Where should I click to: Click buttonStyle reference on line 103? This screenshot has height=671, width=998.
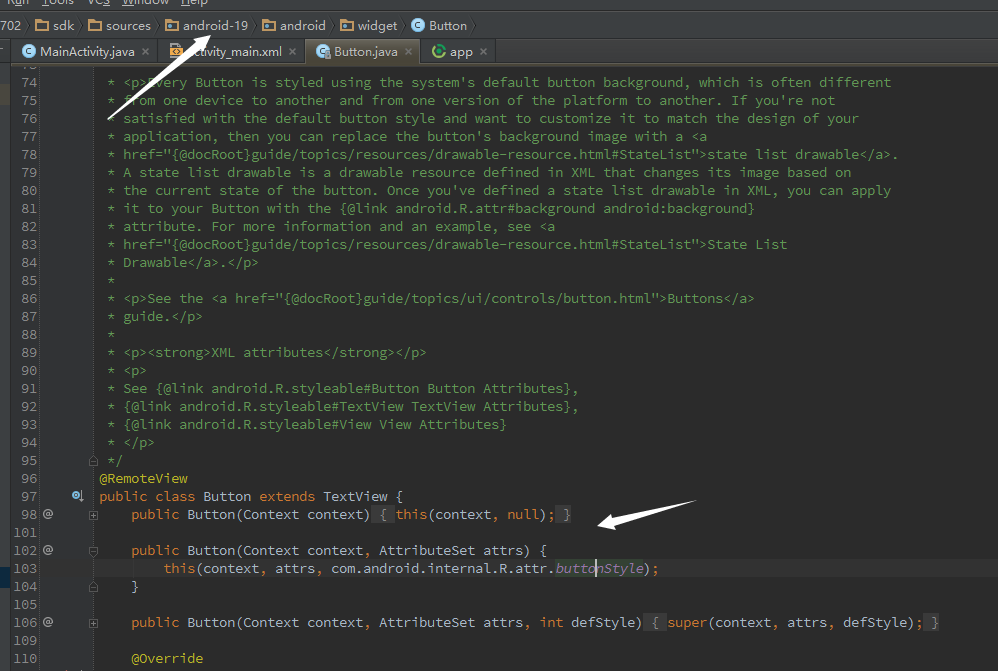pos(599,568)
